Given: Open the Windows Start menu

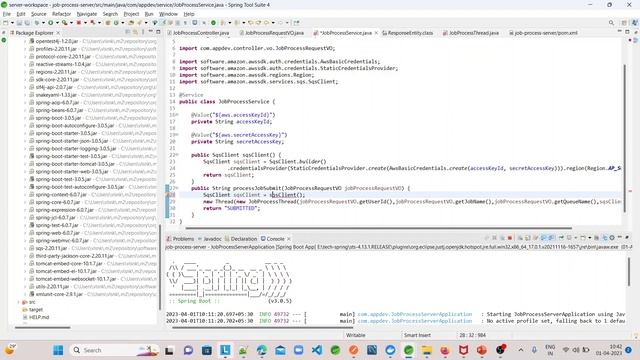Looking at the screenshot, I should (58, 350).
